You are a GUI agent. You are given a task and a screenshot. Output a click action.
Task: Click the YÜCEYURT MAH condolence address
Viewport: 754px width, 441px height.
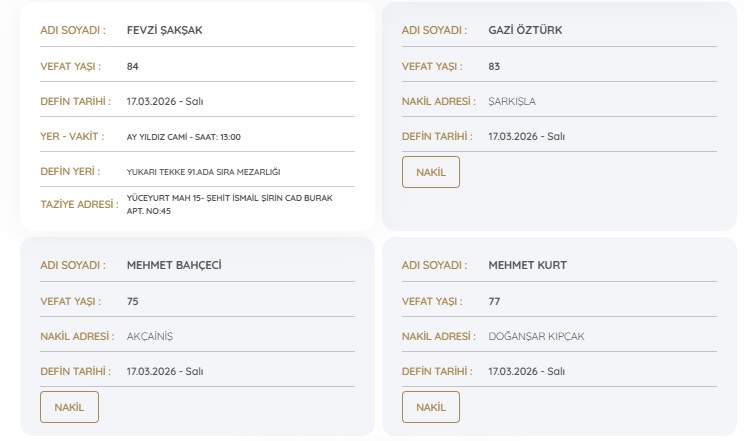pyautogui.click(x=229, y=204)
